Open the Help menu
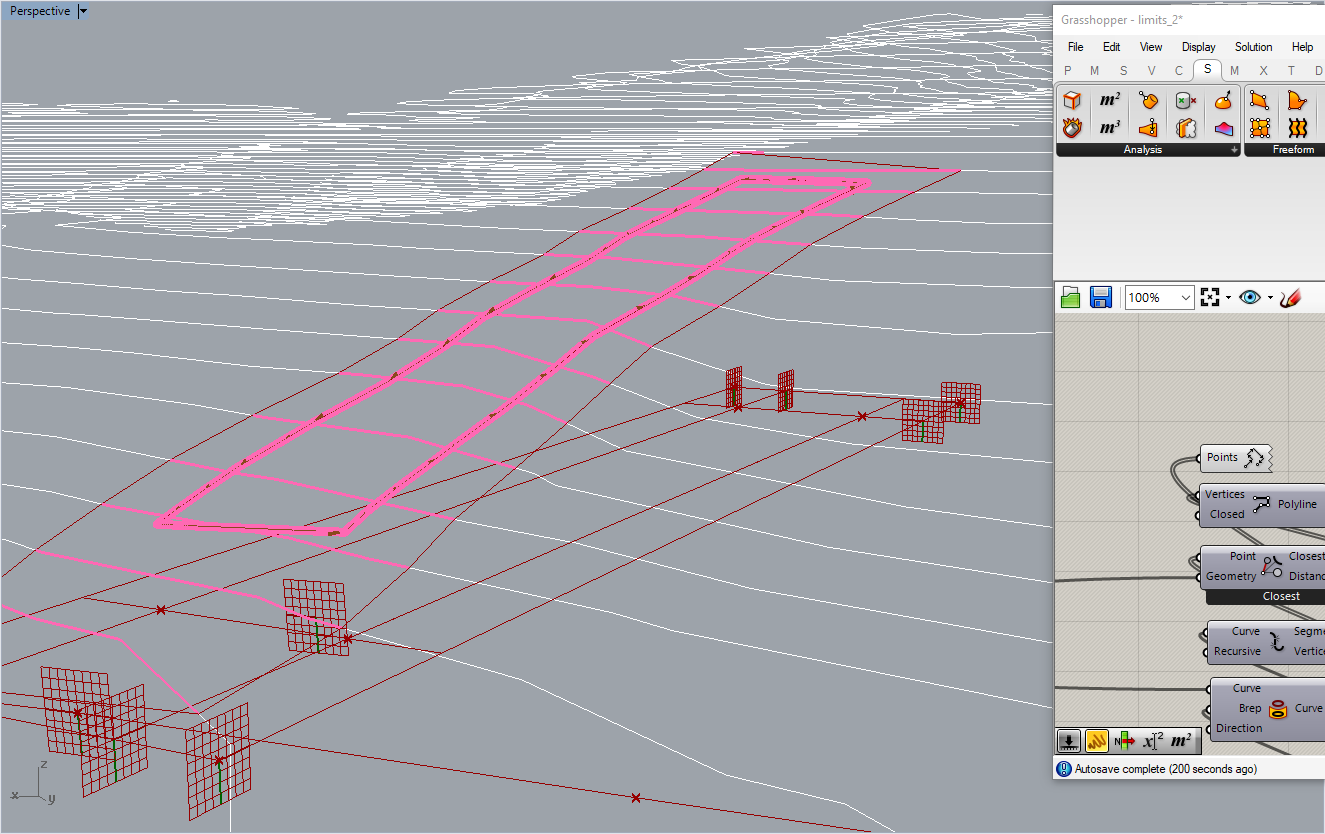 (x=1302, y=47)
